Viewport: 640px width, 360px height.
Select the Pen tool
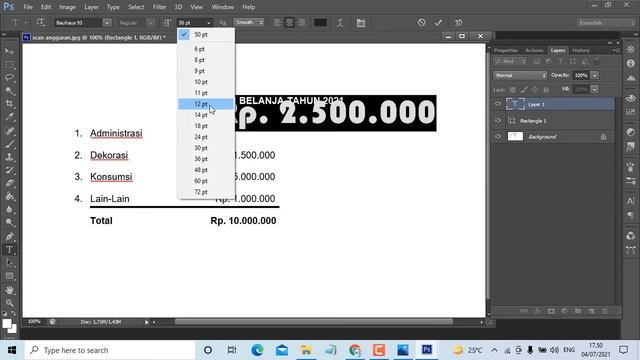[x=9, y=236]
